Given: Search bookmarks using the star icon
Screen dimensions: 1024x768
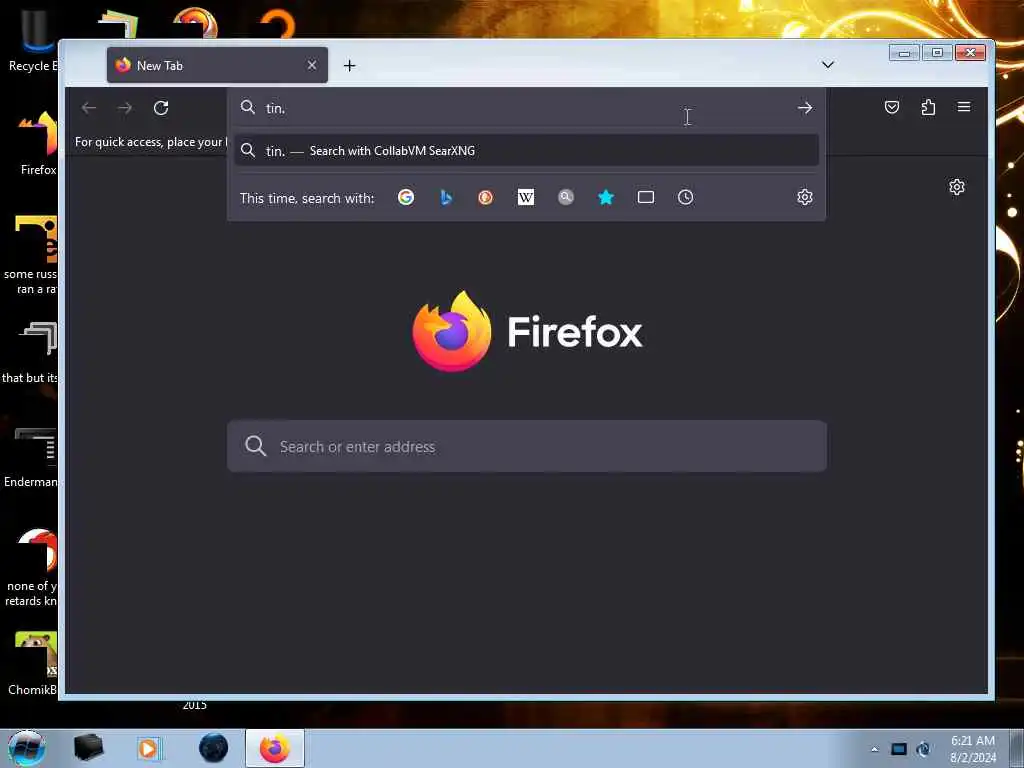Looking at the screenshot, I should [606, 197].
